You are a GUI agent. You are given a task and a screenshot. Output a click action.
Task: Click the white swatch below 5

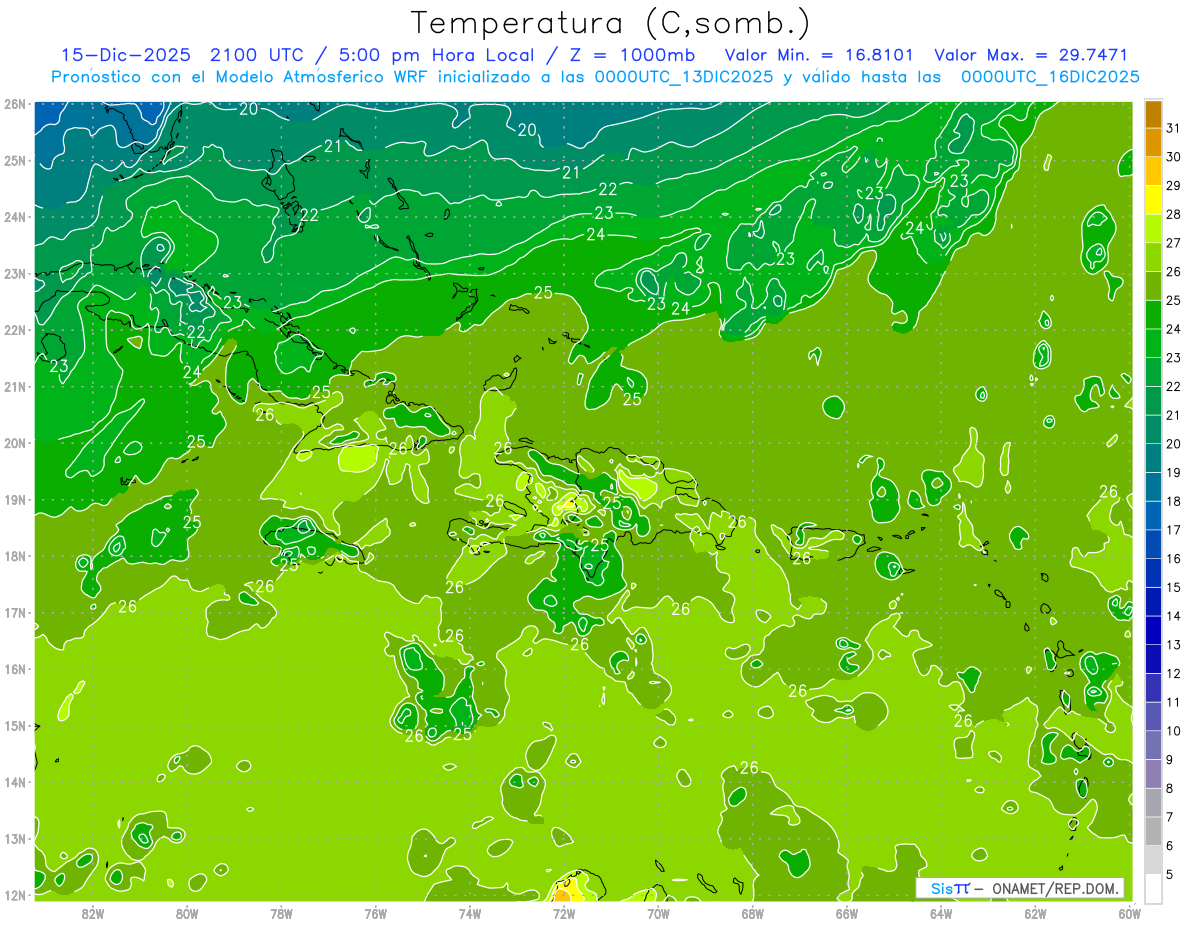[1153, 888]
